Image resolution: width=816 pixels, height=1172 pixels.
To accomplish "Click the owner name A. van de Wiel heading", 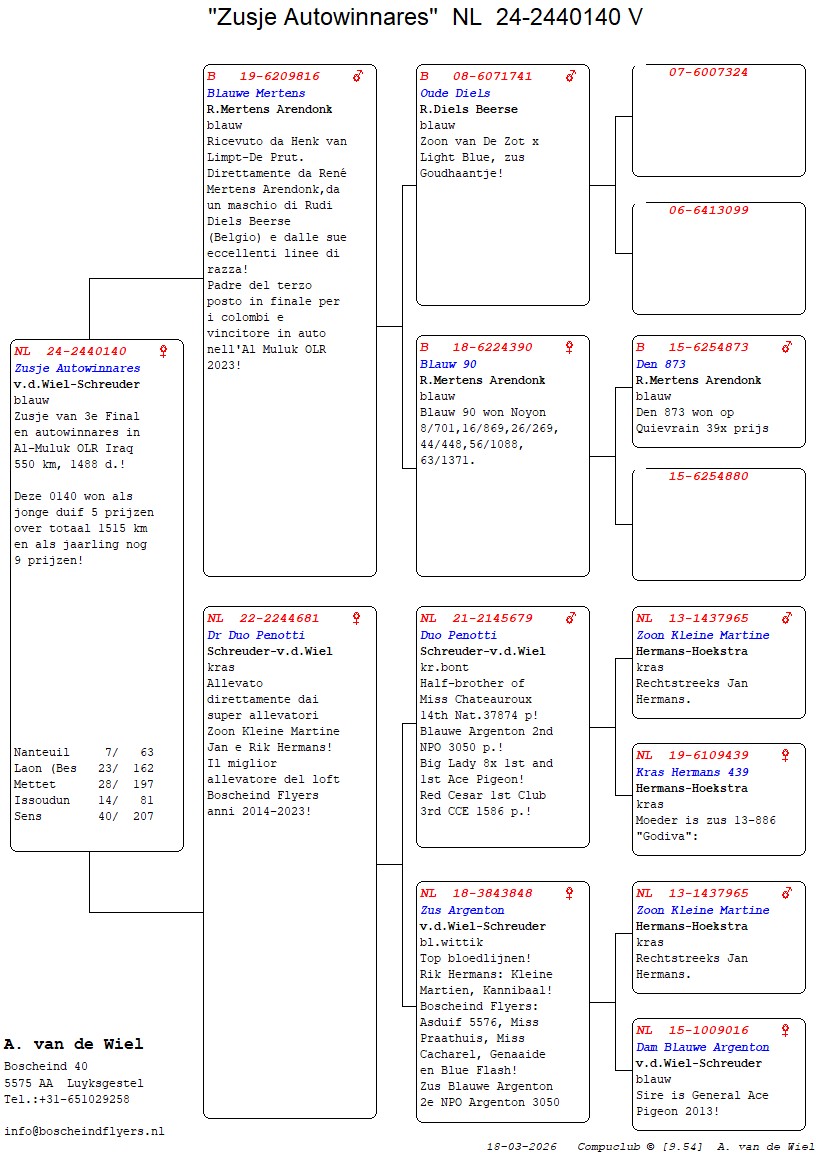I will [x=74, y=1044].
